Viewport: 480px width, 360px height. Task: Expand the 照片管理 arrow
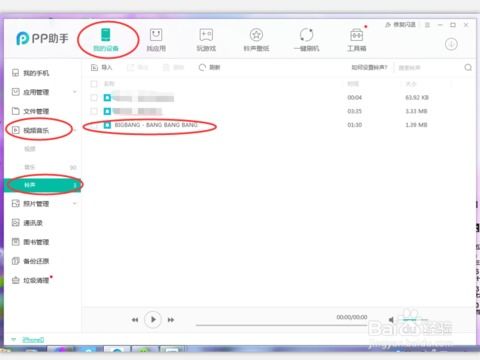[75, 203]
